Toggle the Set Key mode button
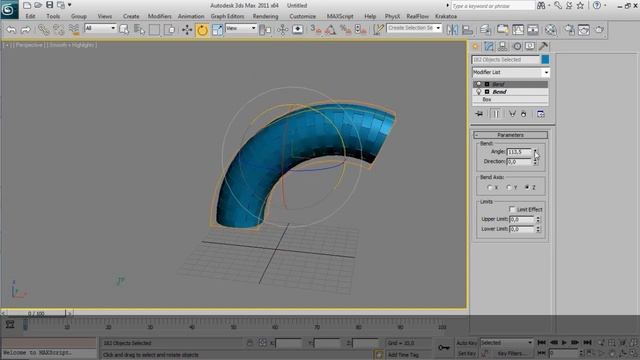 (x=467, y=353)
